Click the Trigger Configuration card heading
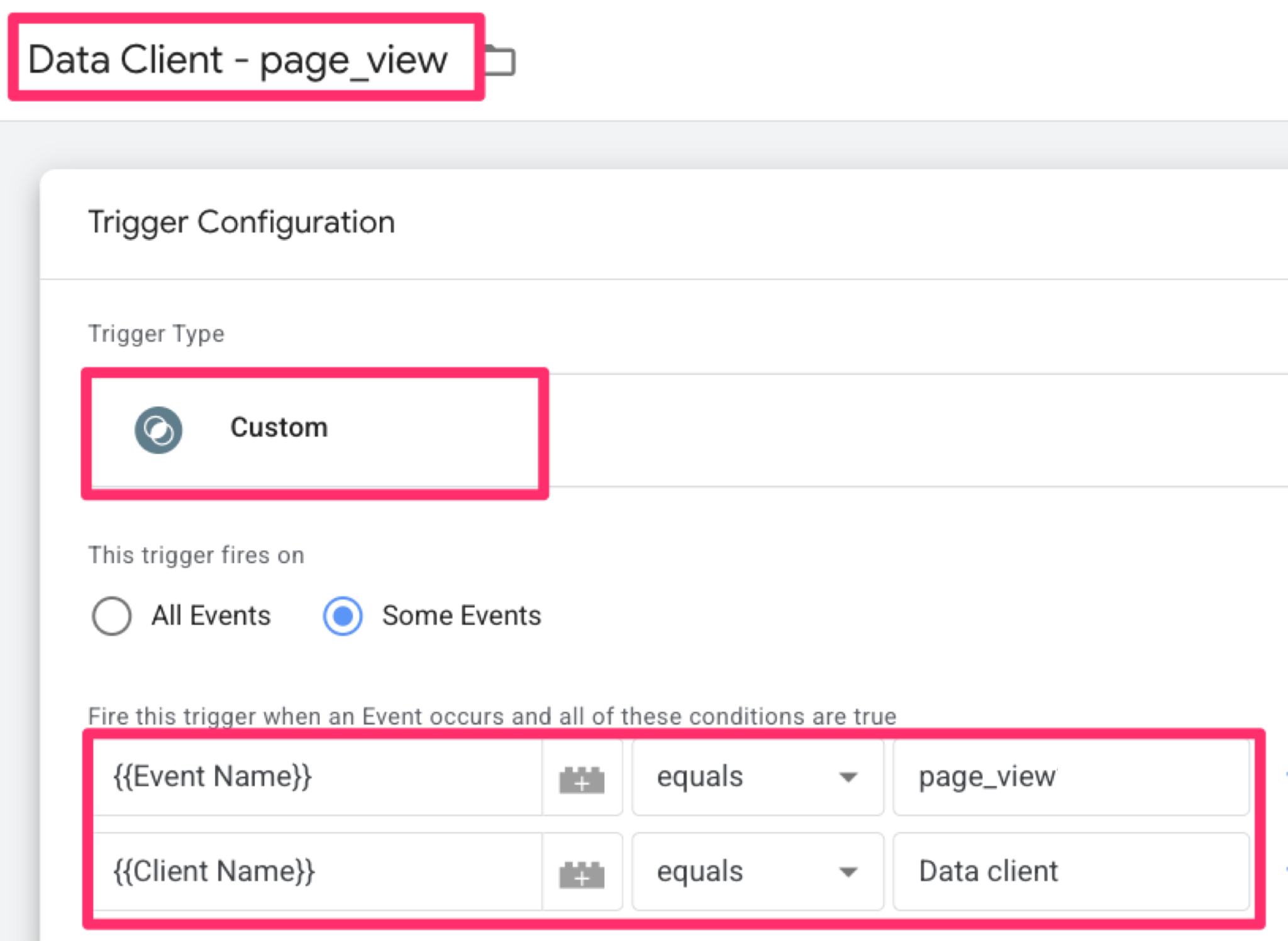This screenshot has height=941, width=1288. 241,222
